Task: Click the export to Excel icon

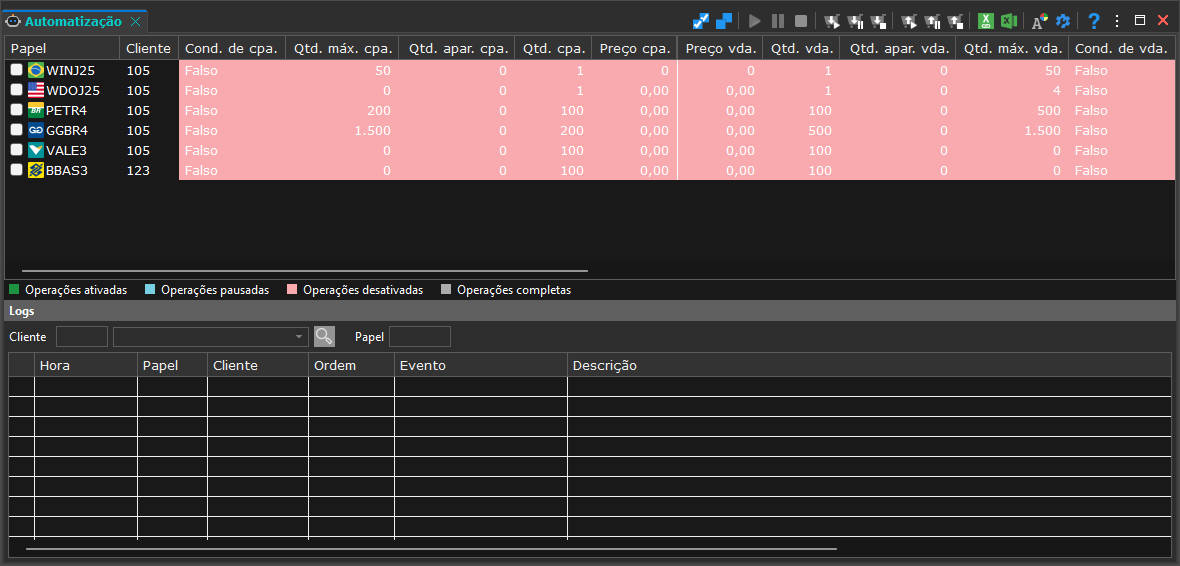Action: (x=1009, y=21)
